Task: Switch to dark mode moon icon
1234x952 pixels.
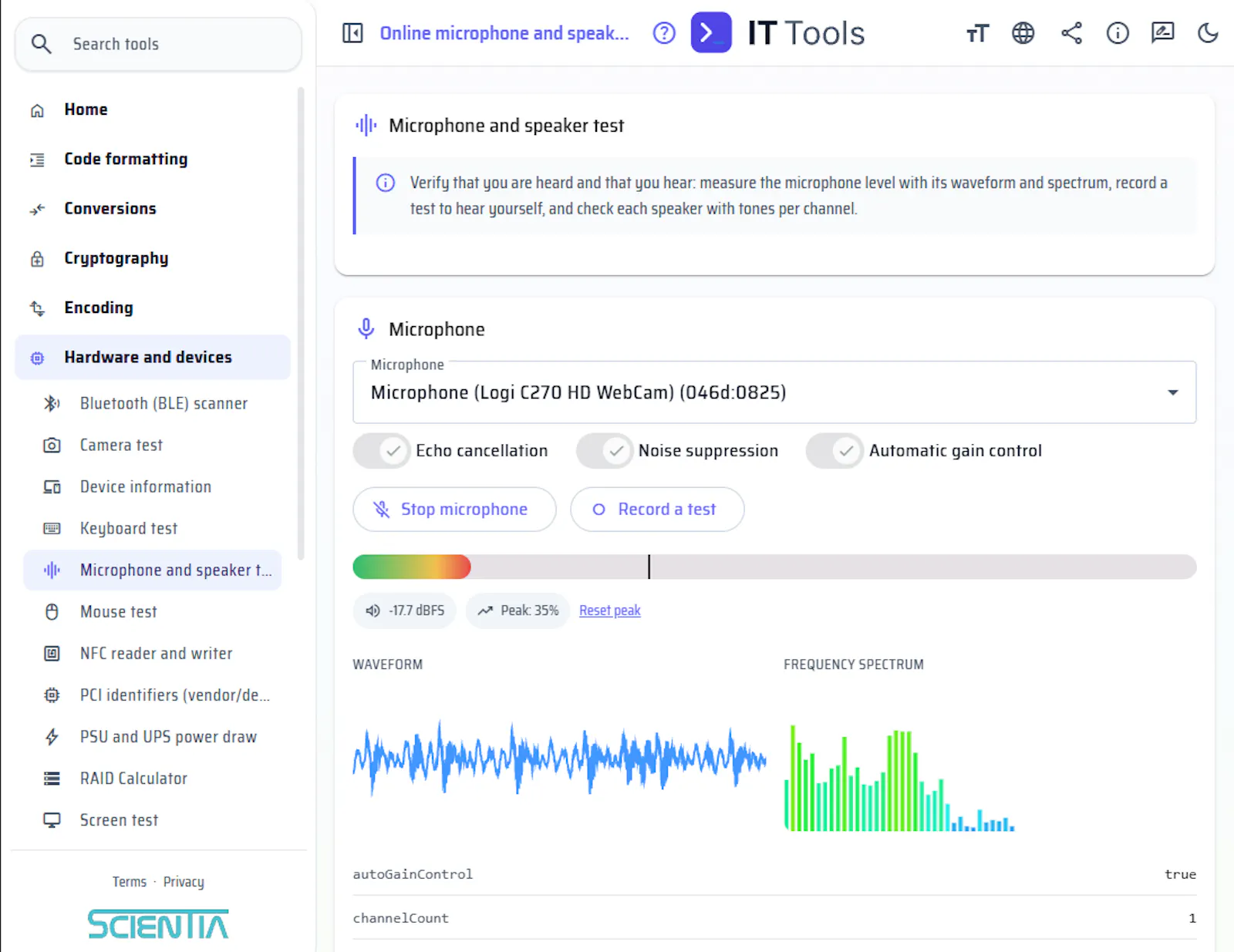Action: 1208,33
